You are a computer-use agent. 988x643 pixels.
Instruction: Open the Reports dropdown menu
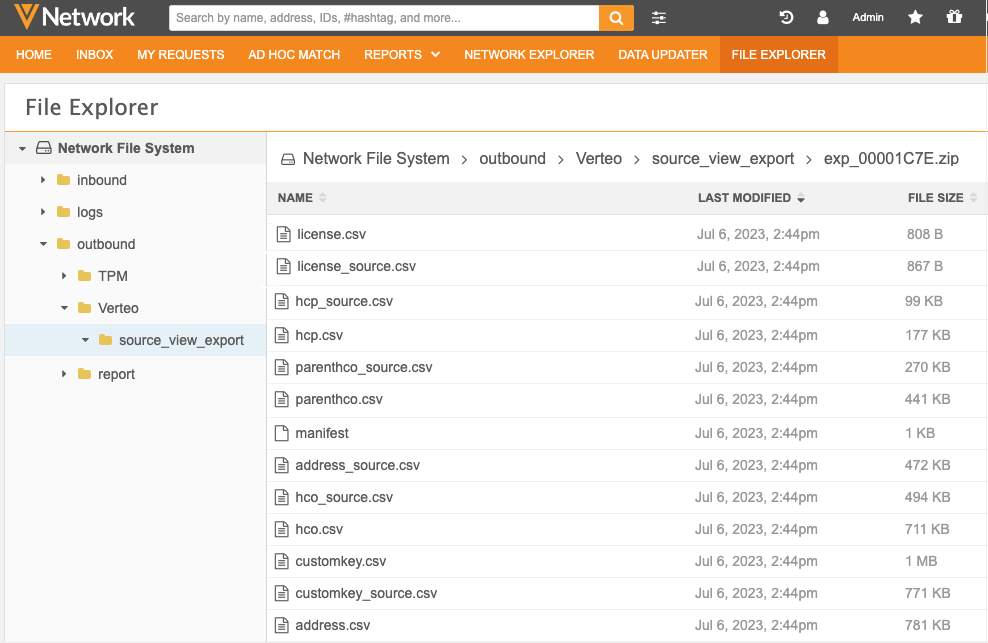pos(402,55)
